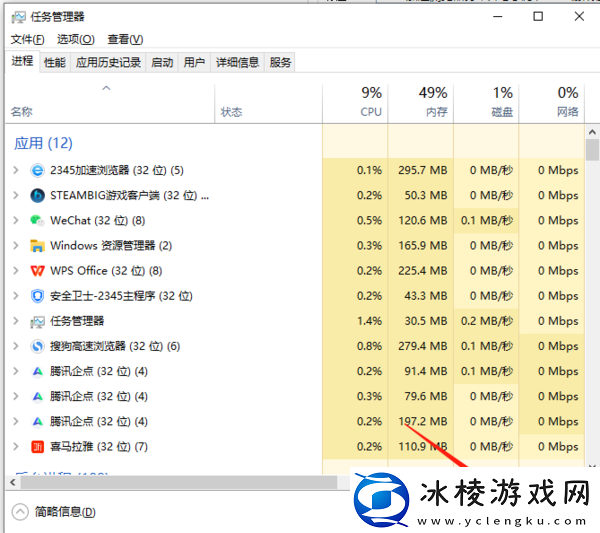Expand the WPS Office process group
Image resolution: width=600 pixels, height=533 pixels.
[x=16, y=271]
